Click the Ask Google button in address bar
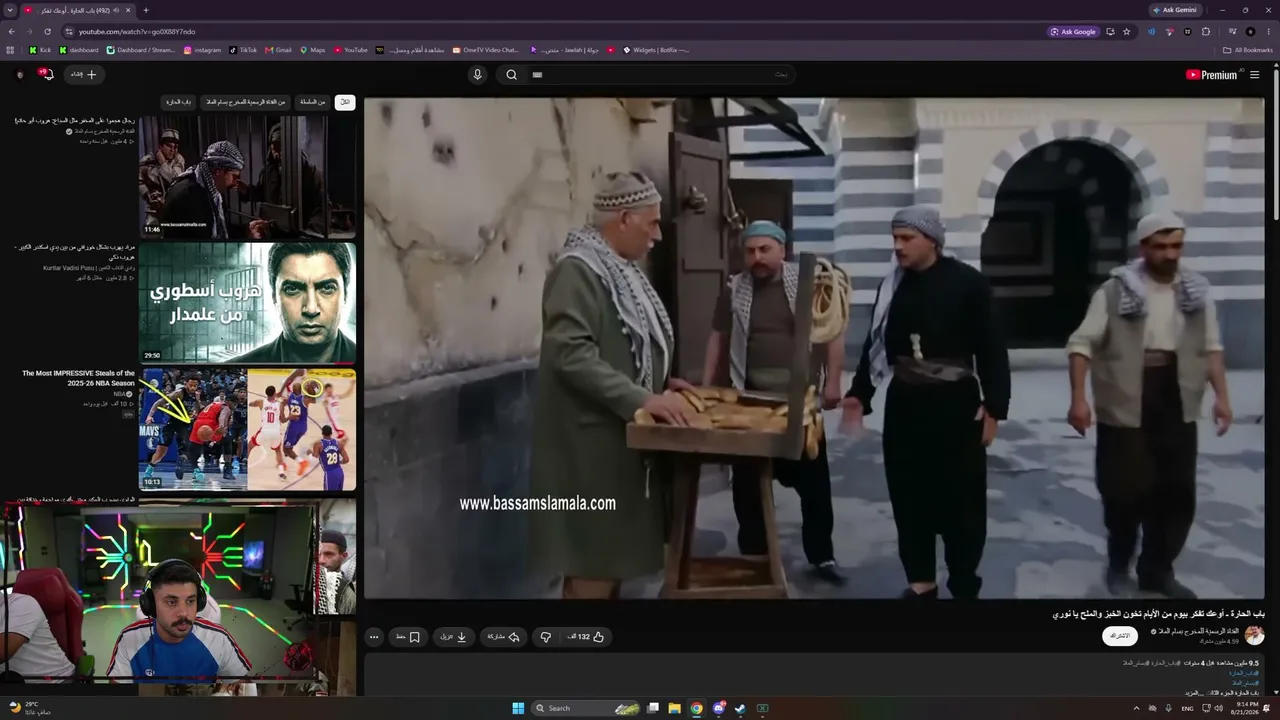Screen dimensions: 1280x720 [1074, 31]
